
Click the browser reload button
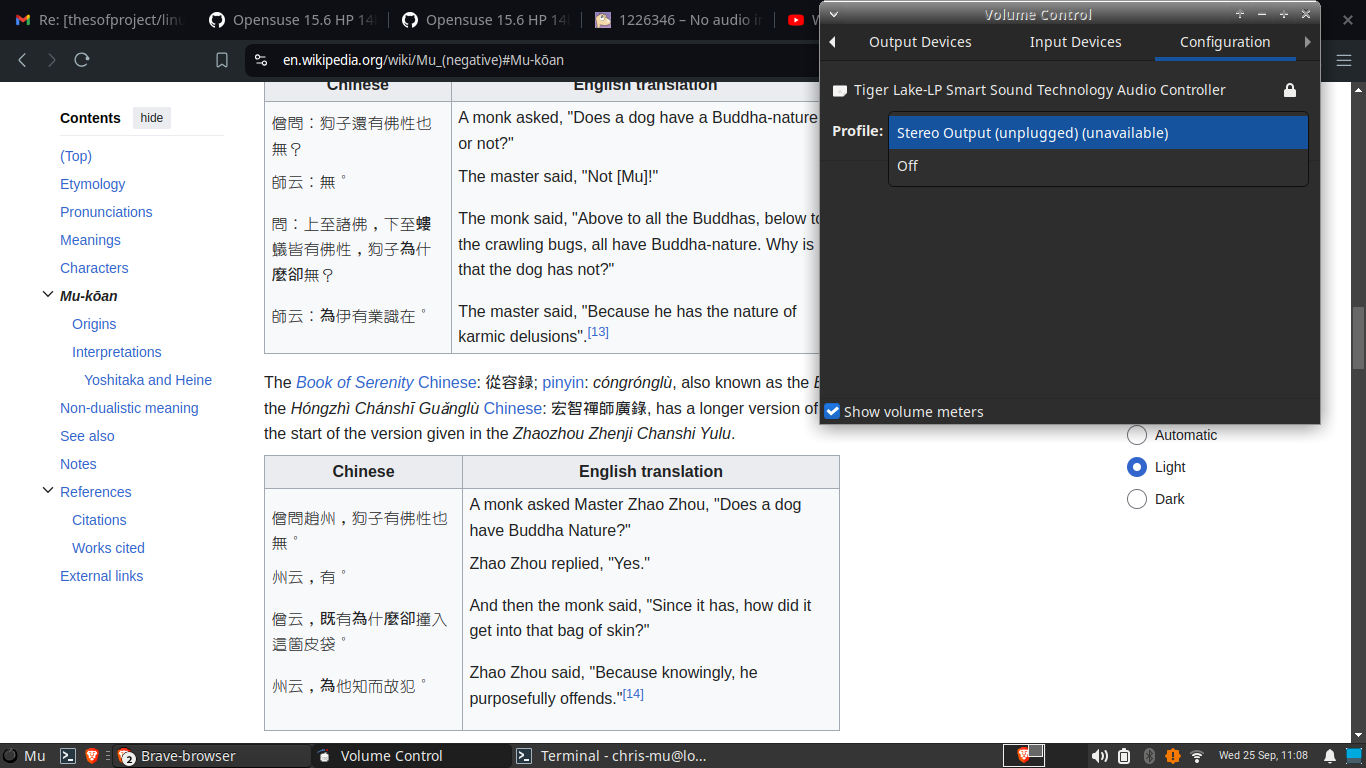coord(82,60)
